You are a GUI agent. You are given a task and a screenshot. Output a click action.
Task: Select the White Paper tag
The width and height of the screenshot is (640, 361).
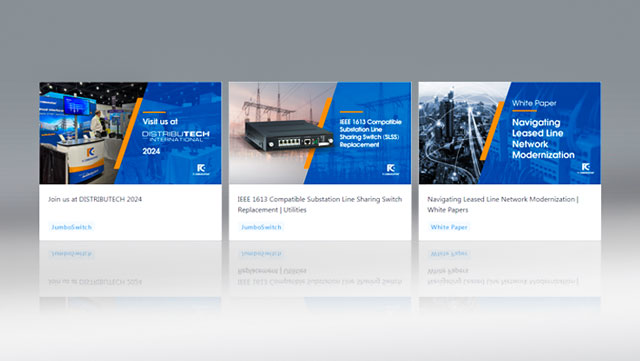pyautogui.click(x=449, y=227)
